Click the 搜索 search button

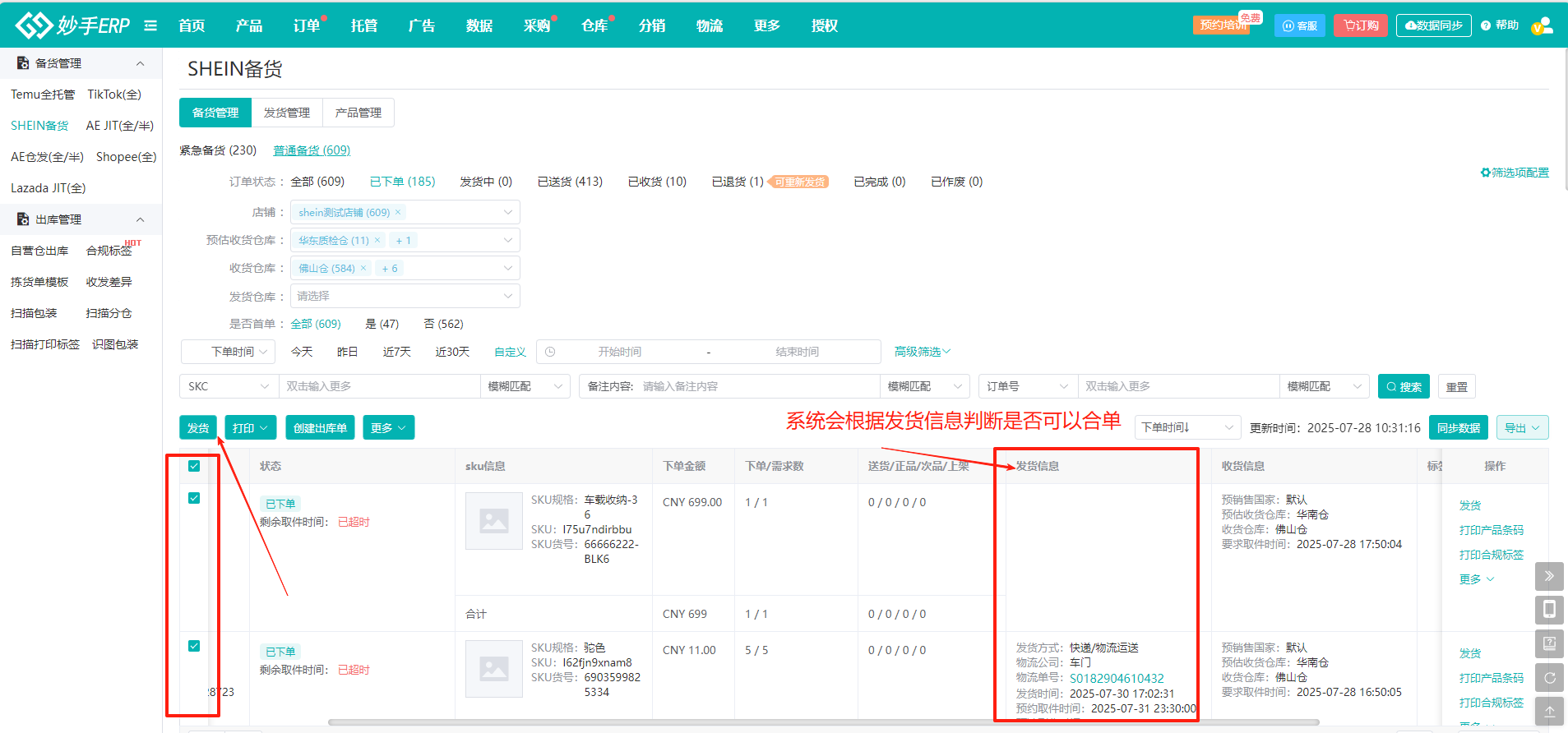[x=1404, y=387]
